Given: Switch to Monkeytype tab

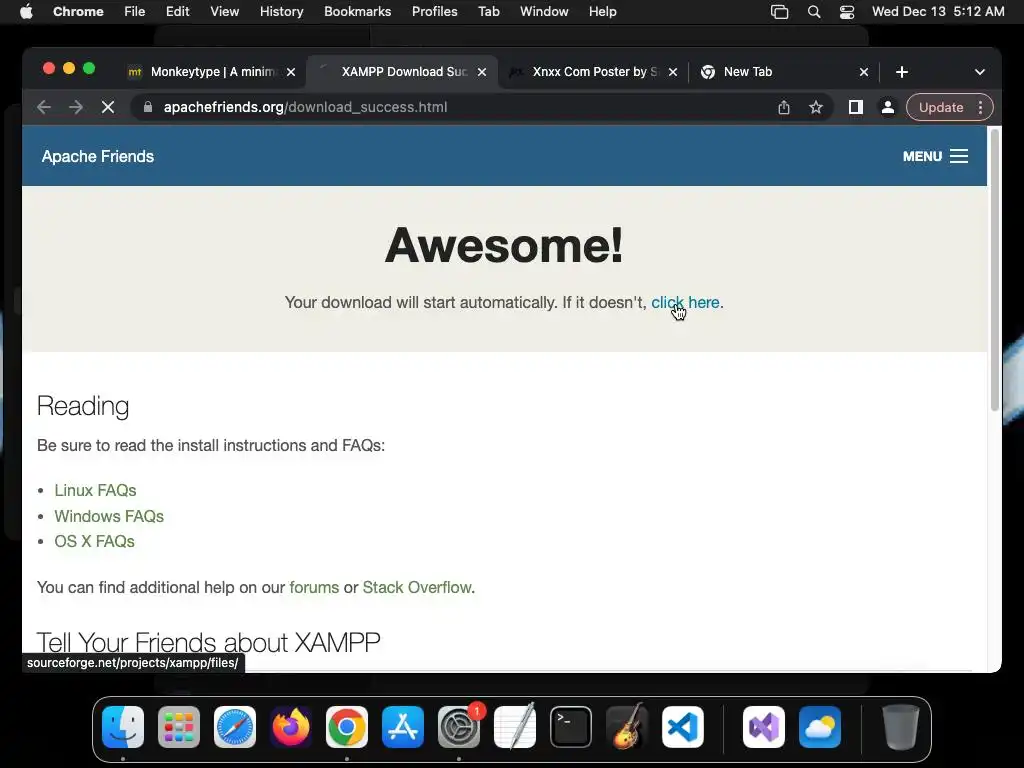Looking at the screenshot, I should (x=211, y=72).
